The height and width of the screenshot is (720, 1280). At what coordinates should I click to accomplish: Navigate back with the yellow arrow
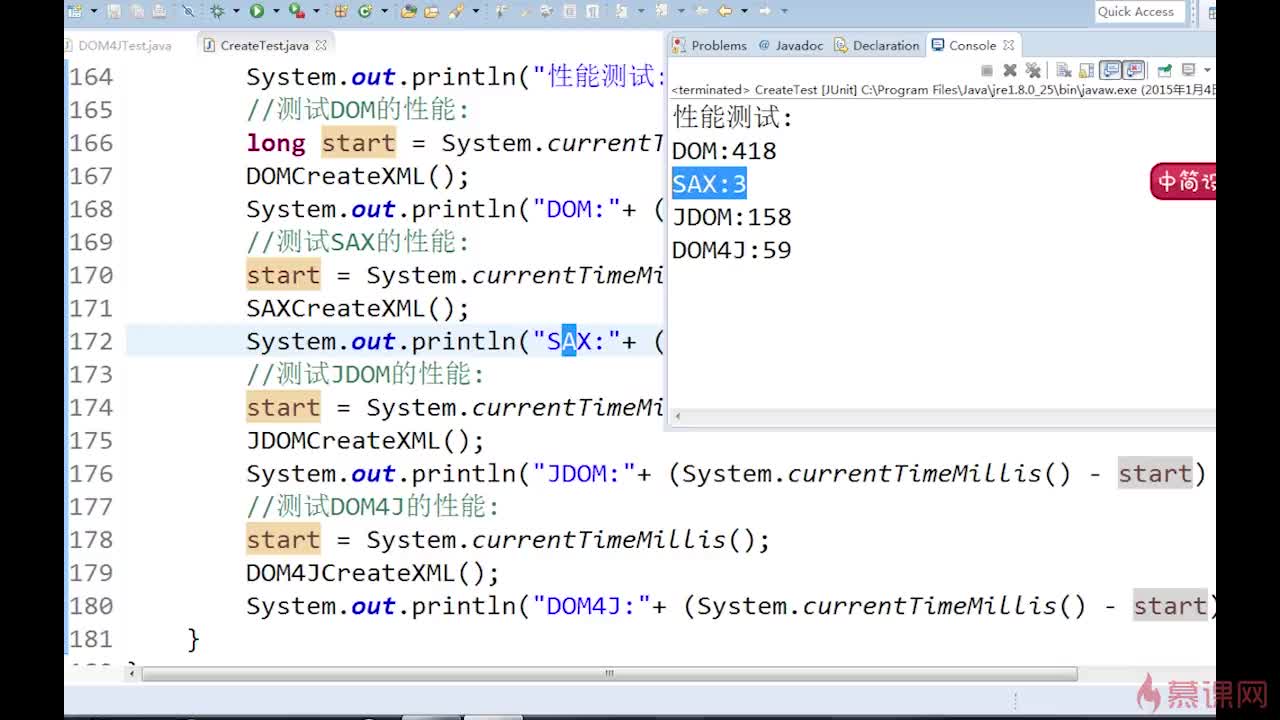coord(724,12)
